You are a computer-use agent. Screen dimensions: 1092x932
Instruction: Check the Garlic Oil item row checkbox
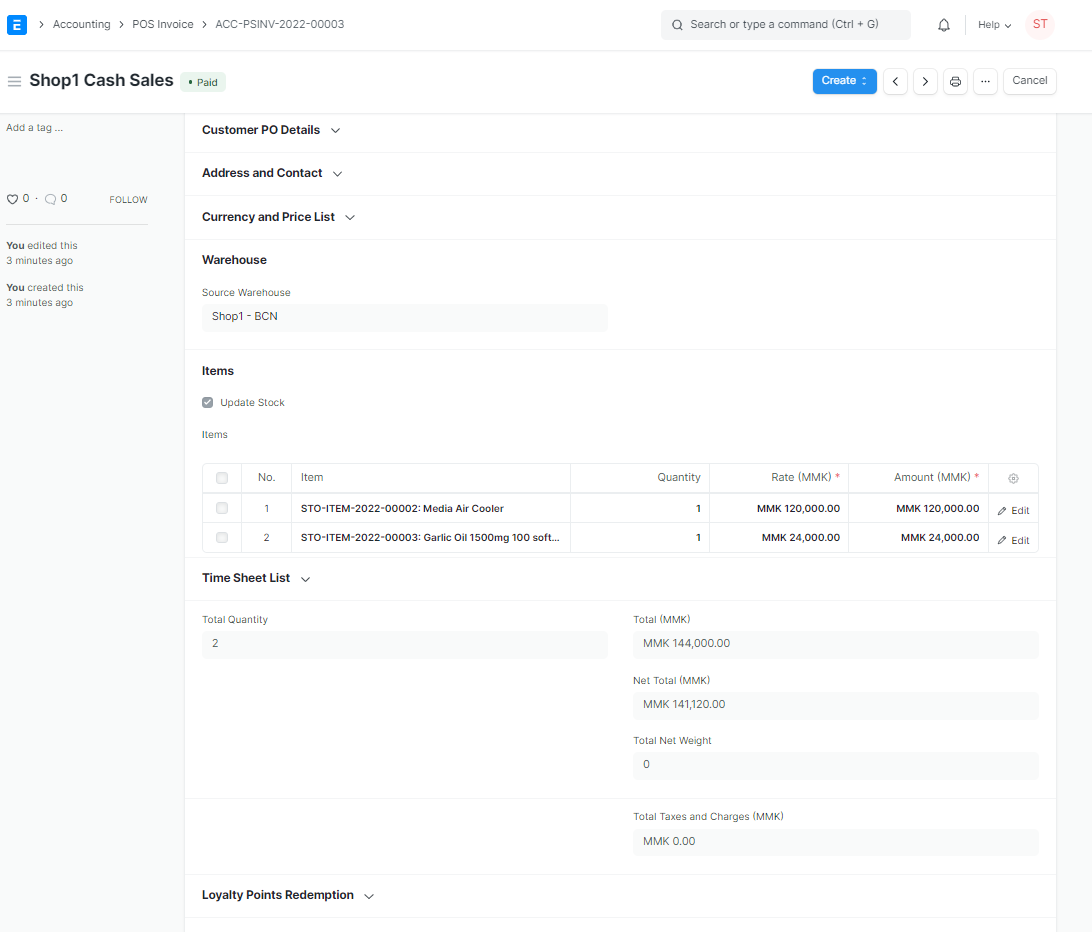click(x=221, y=537)
